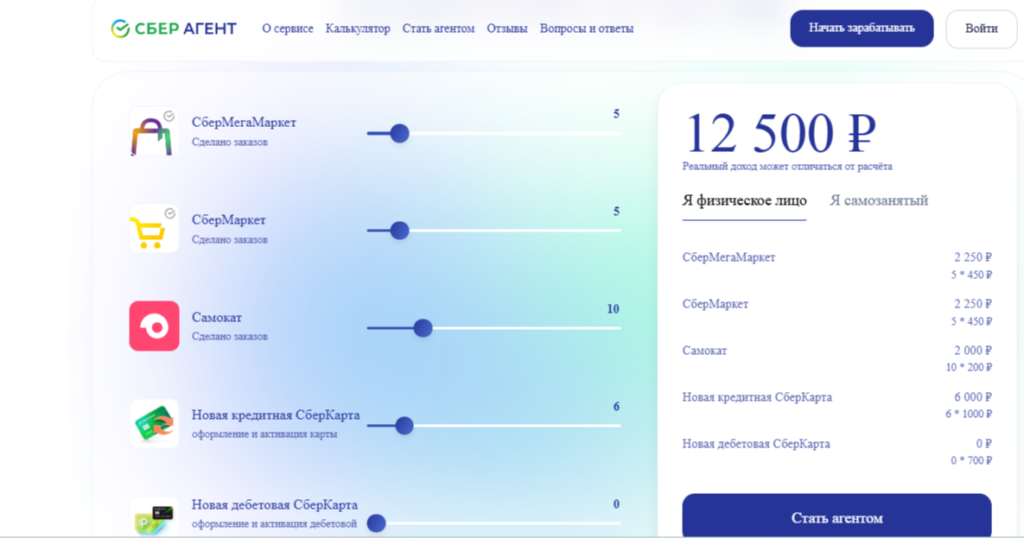Click the СберМегаМаркет orders slider handle
The width and height of the screenshot is (1024, 538).
(x=400, y=133)
